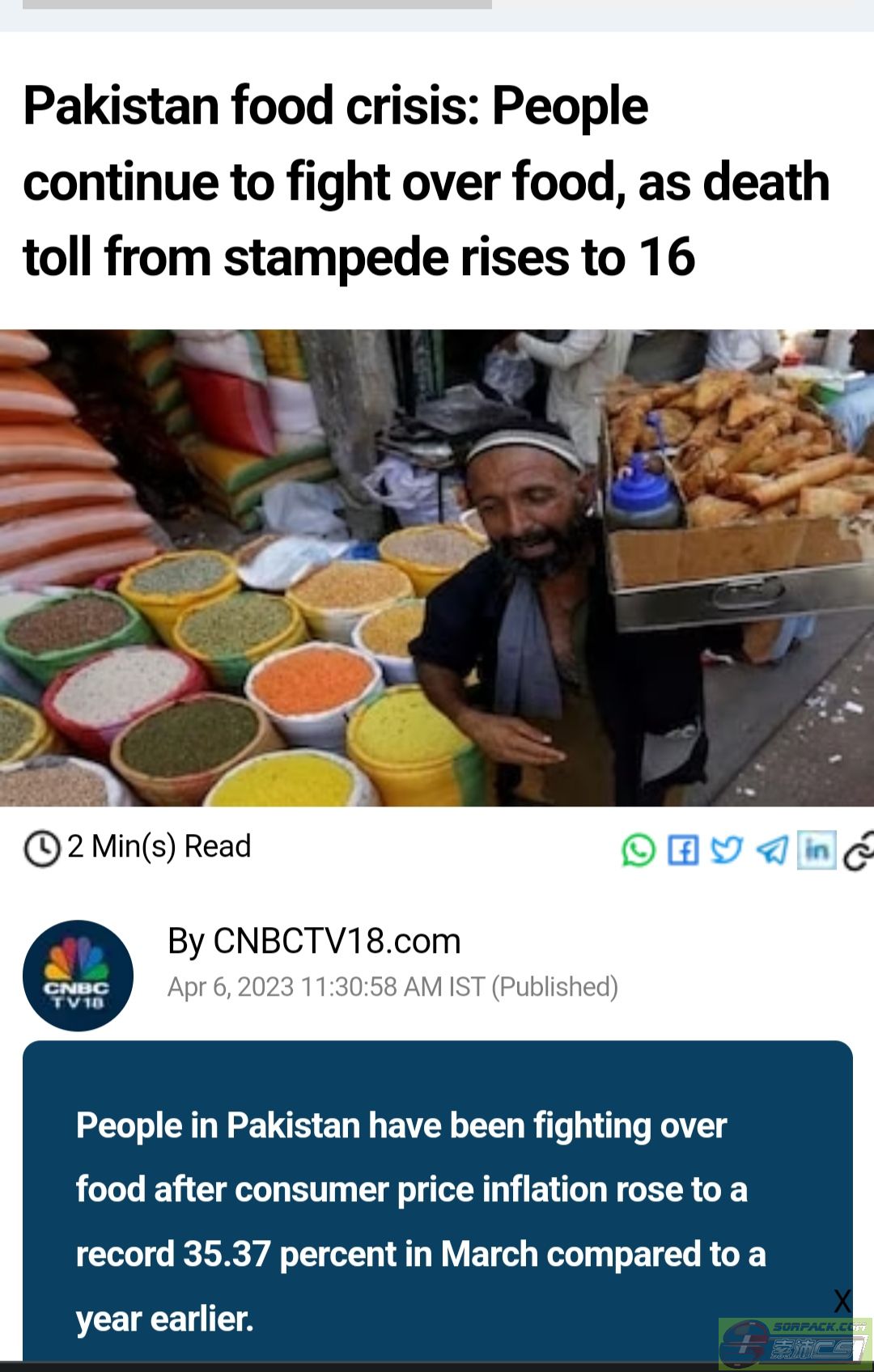Image resolution: width=874 pixels, height=1372 pixels.
Task: Click the SORPACK.COM text in the watermark
Action: coord(819,1328)
